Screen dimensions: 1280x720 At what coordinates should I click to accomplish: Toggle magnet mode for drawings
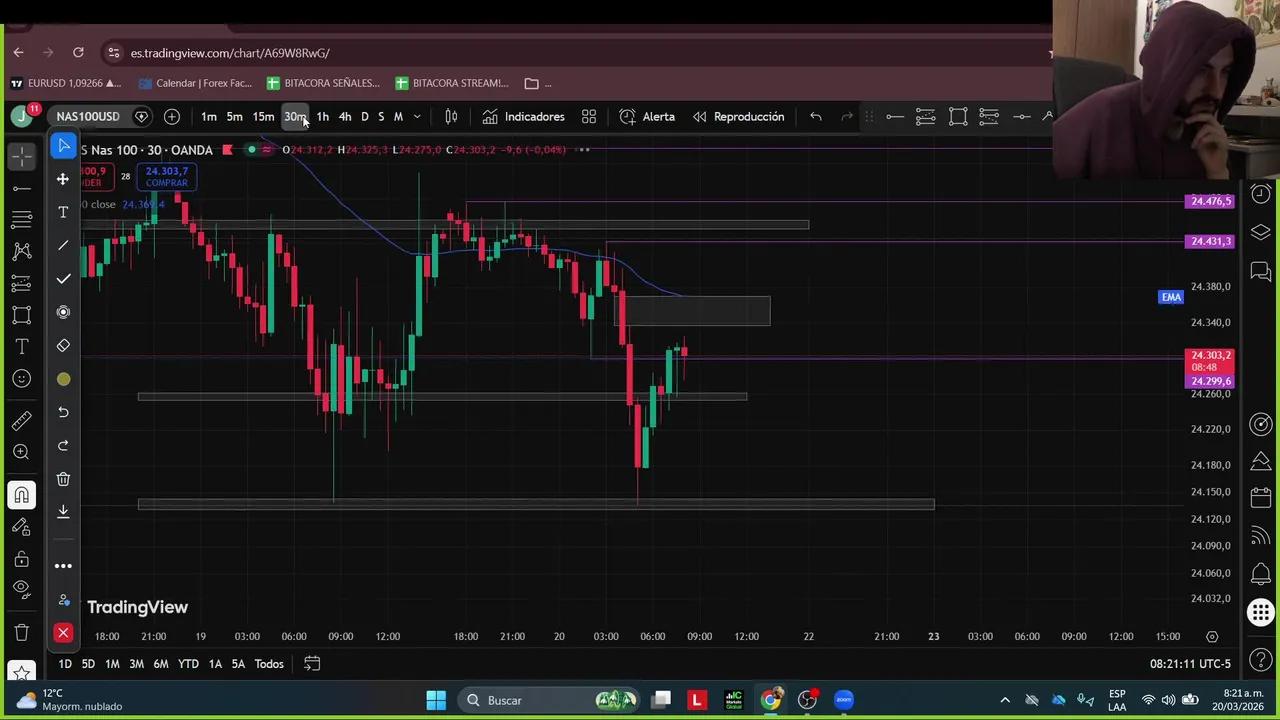point(21,495)
